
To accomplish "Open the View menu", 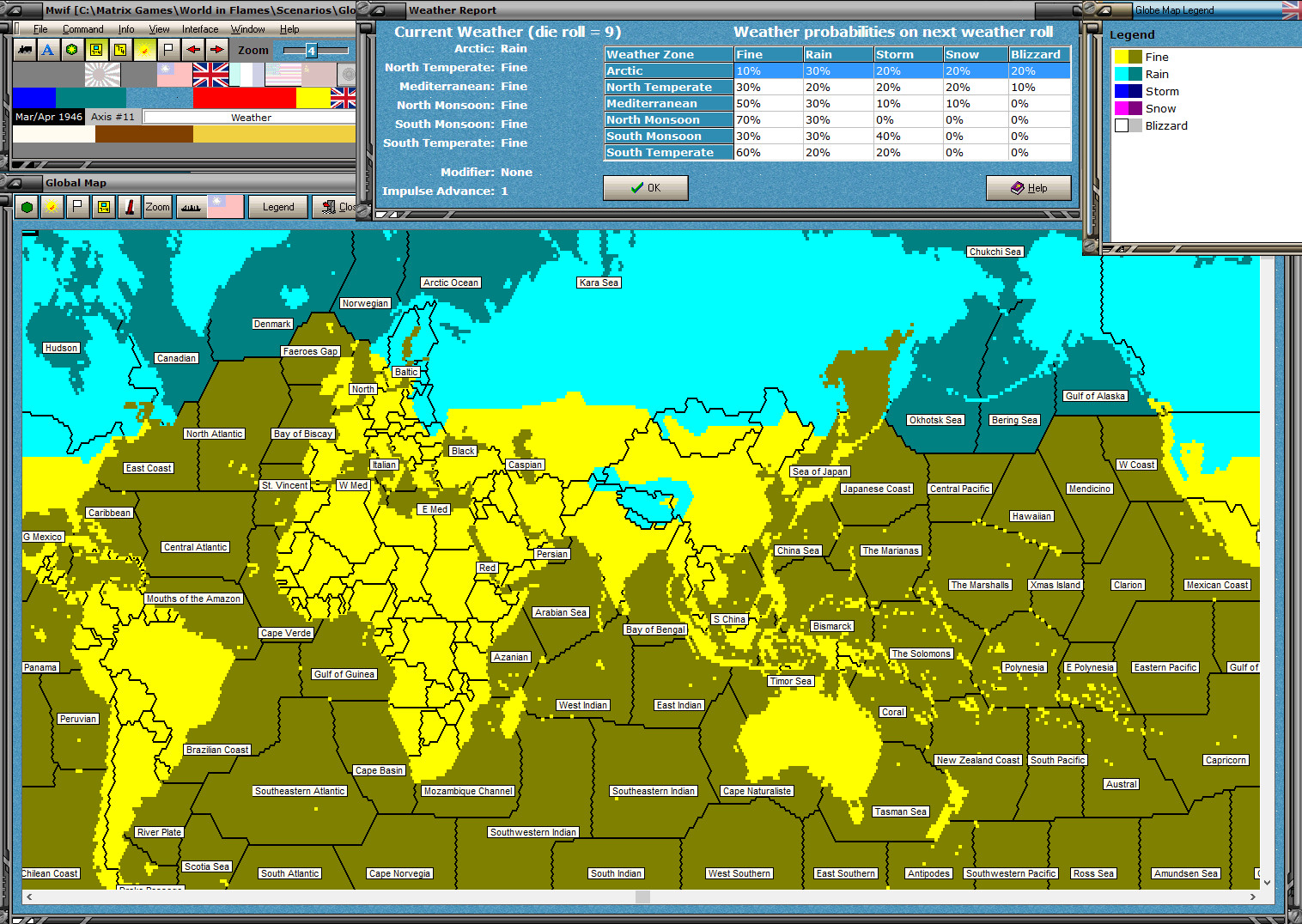I will (x=160, y=29).
